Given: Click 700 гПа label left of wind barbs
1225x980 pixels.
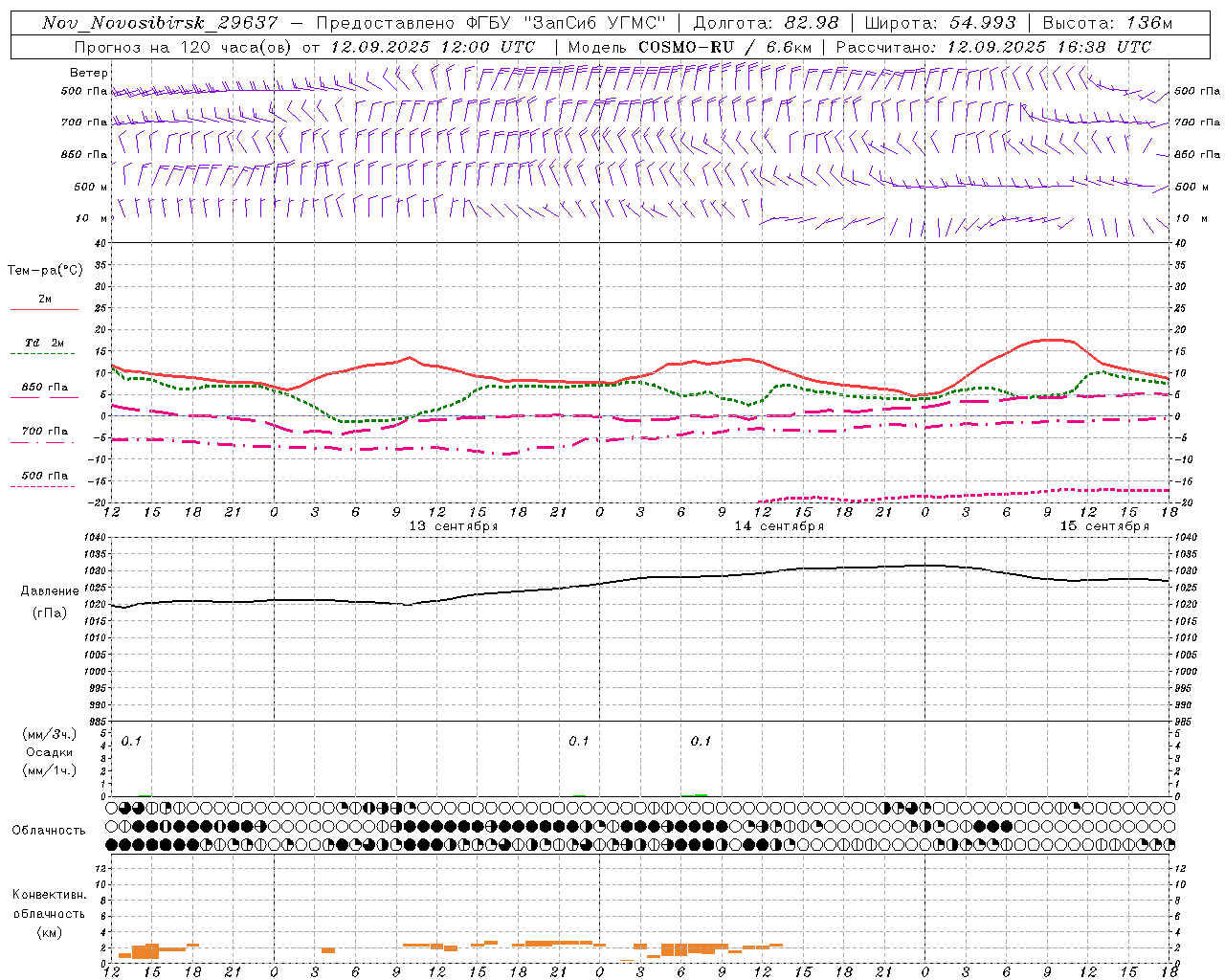Looking at the screenshot, I should 84,122.
